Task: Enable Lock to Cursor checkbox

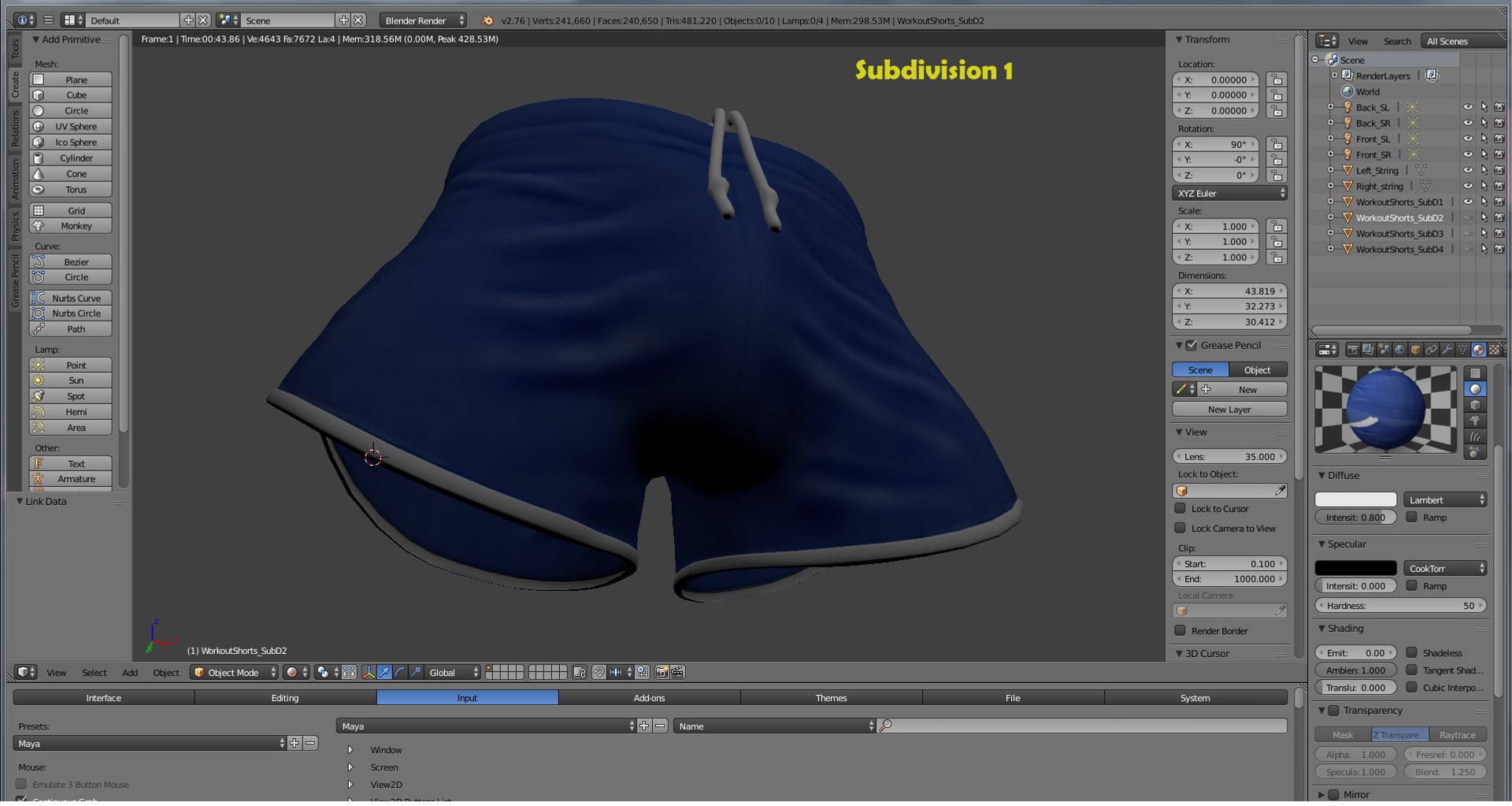Action: pyautogui.click(x=1180, y=509)
